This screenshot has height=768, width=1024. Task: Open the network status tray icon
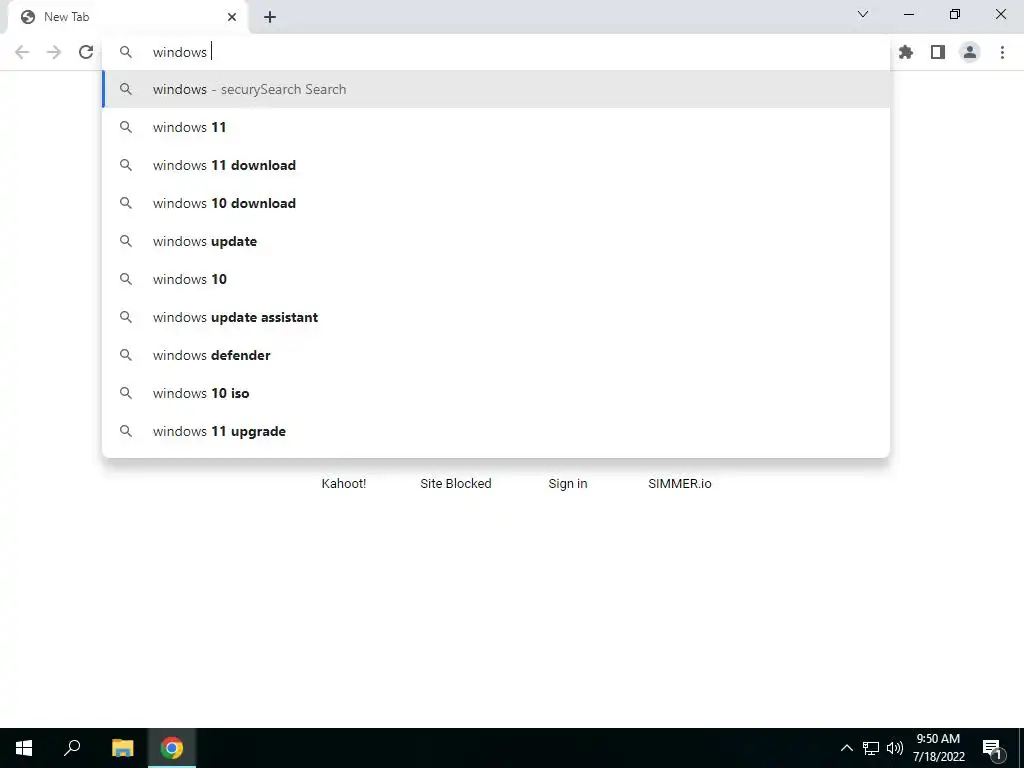(x=871, y=748)
